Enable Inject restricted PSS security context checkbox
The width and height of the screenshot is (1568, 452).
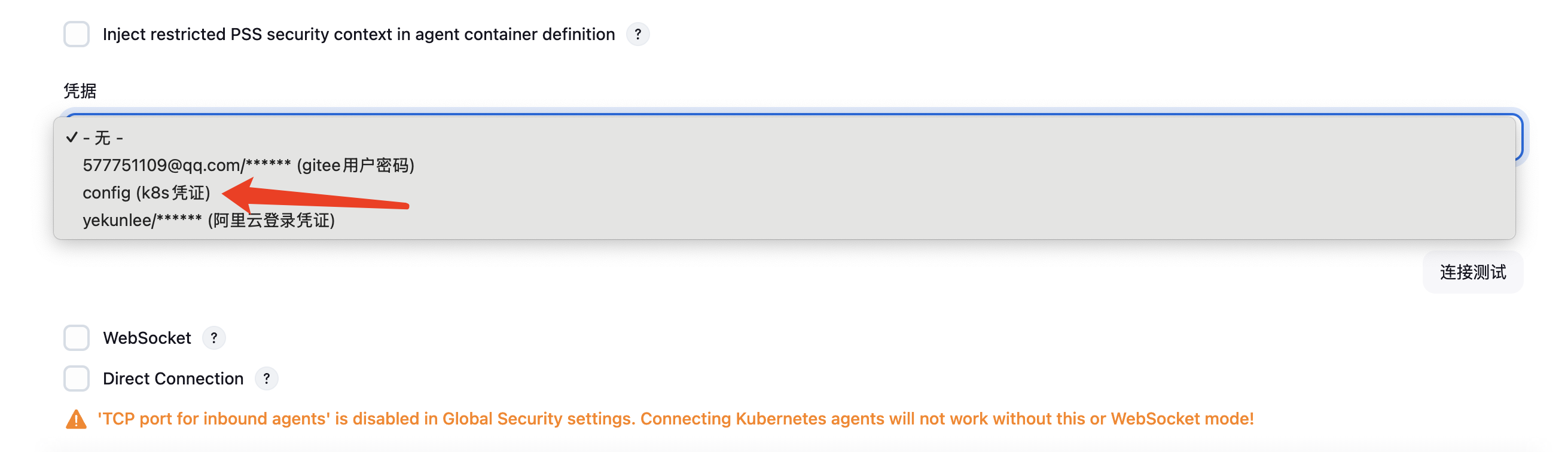coord(77,34)
